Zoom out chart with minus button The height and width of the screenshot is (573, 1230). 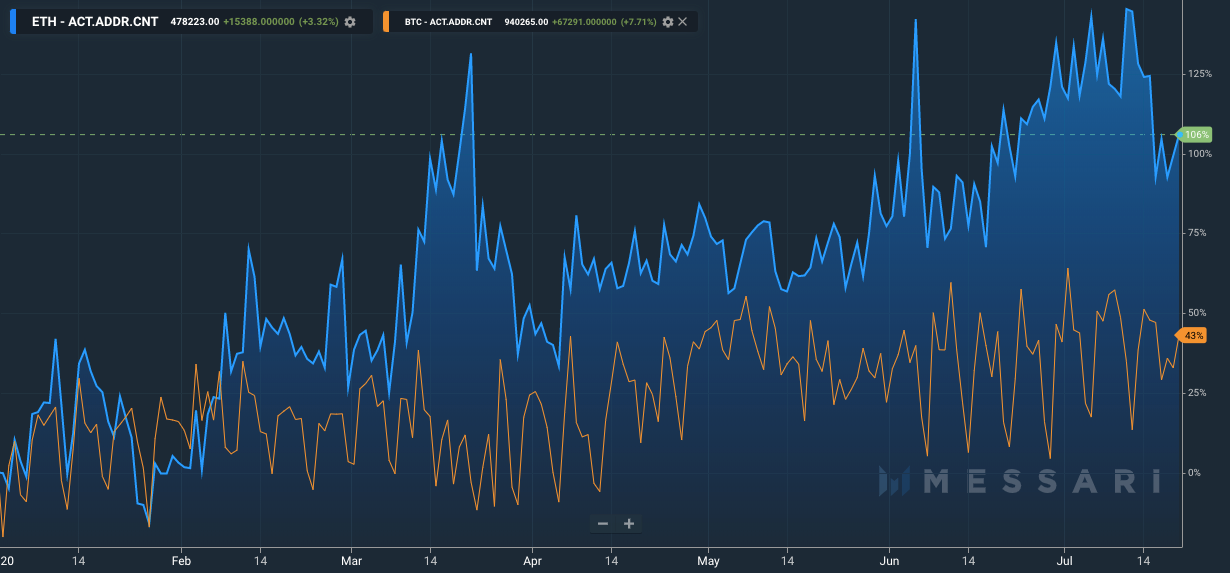tap(603, 523)
